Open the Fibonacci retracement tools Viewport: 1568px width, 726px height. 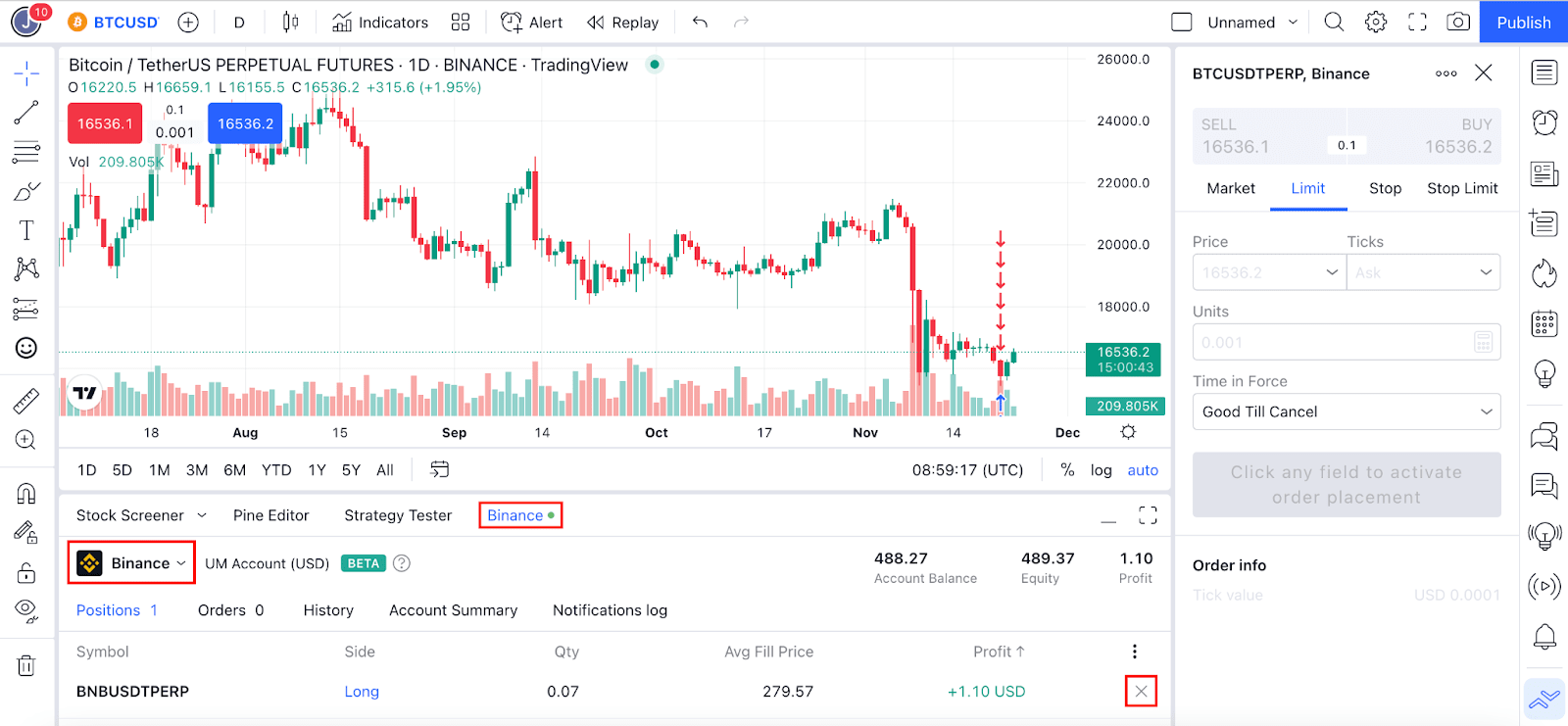[x=26, y=152]
